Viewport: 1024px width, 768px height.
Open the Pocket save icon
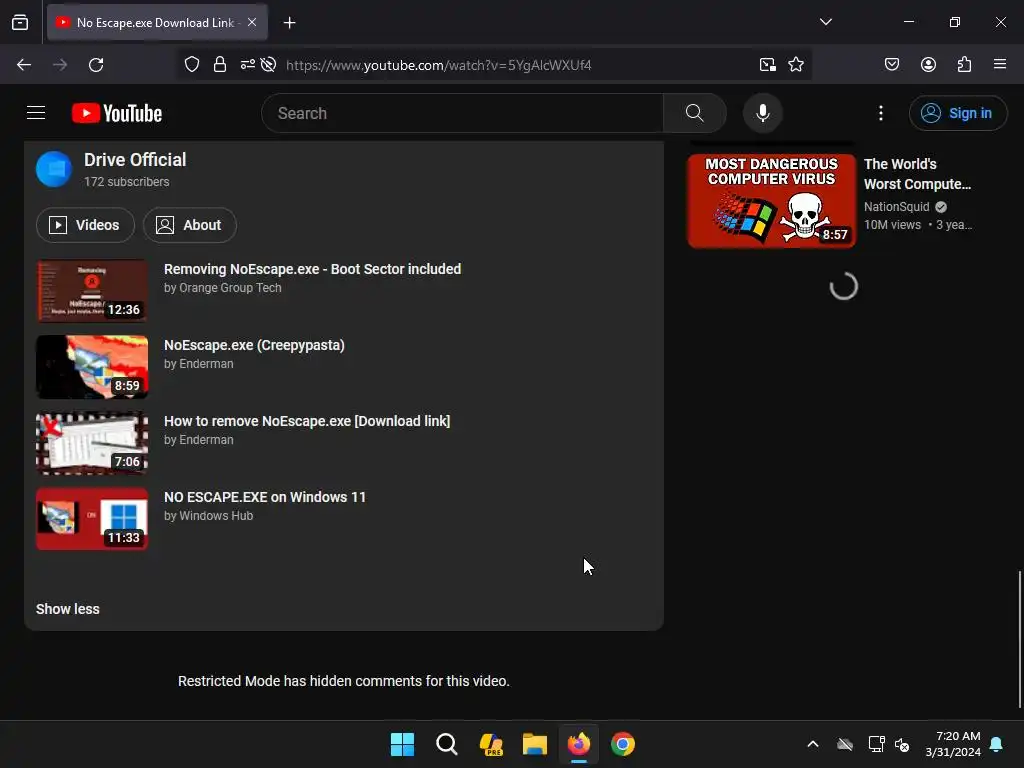892,65
